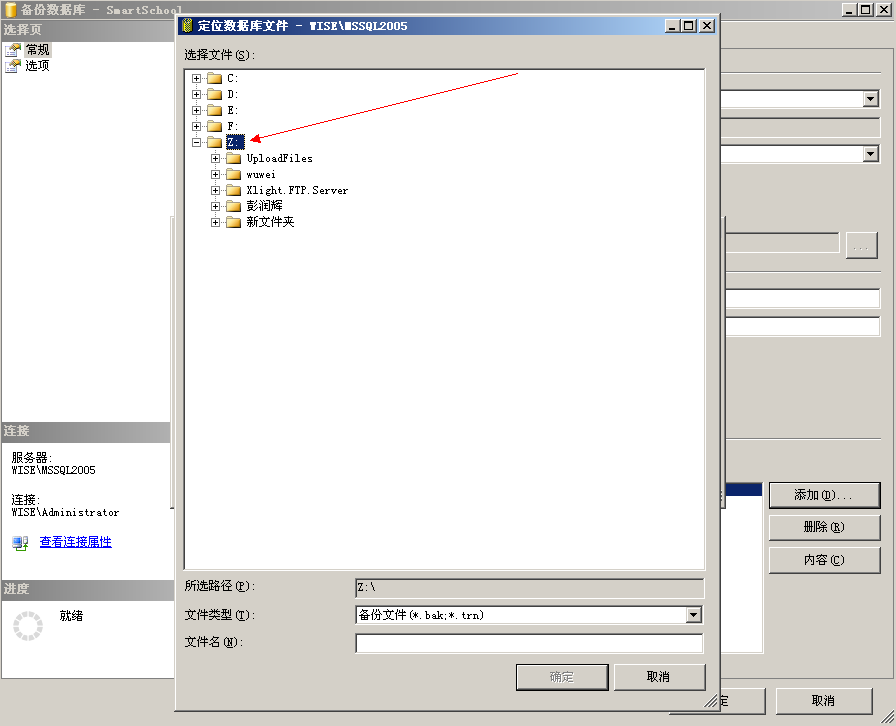The width and height of the screenshot is (896, 726).
Task: Click 取消 in the locate file dialog
Action: click(x=659, y=677)
